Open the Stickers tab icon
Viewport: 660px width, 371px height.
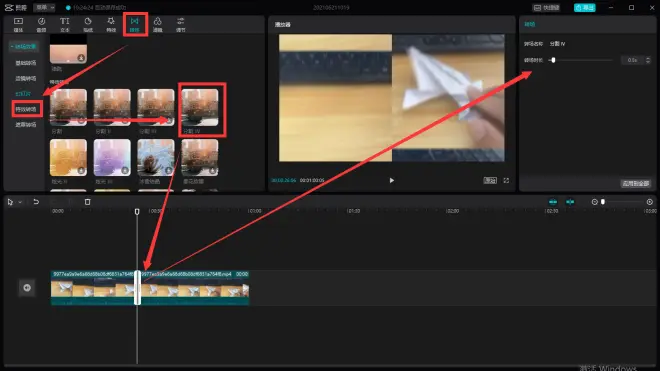point(88,24)
